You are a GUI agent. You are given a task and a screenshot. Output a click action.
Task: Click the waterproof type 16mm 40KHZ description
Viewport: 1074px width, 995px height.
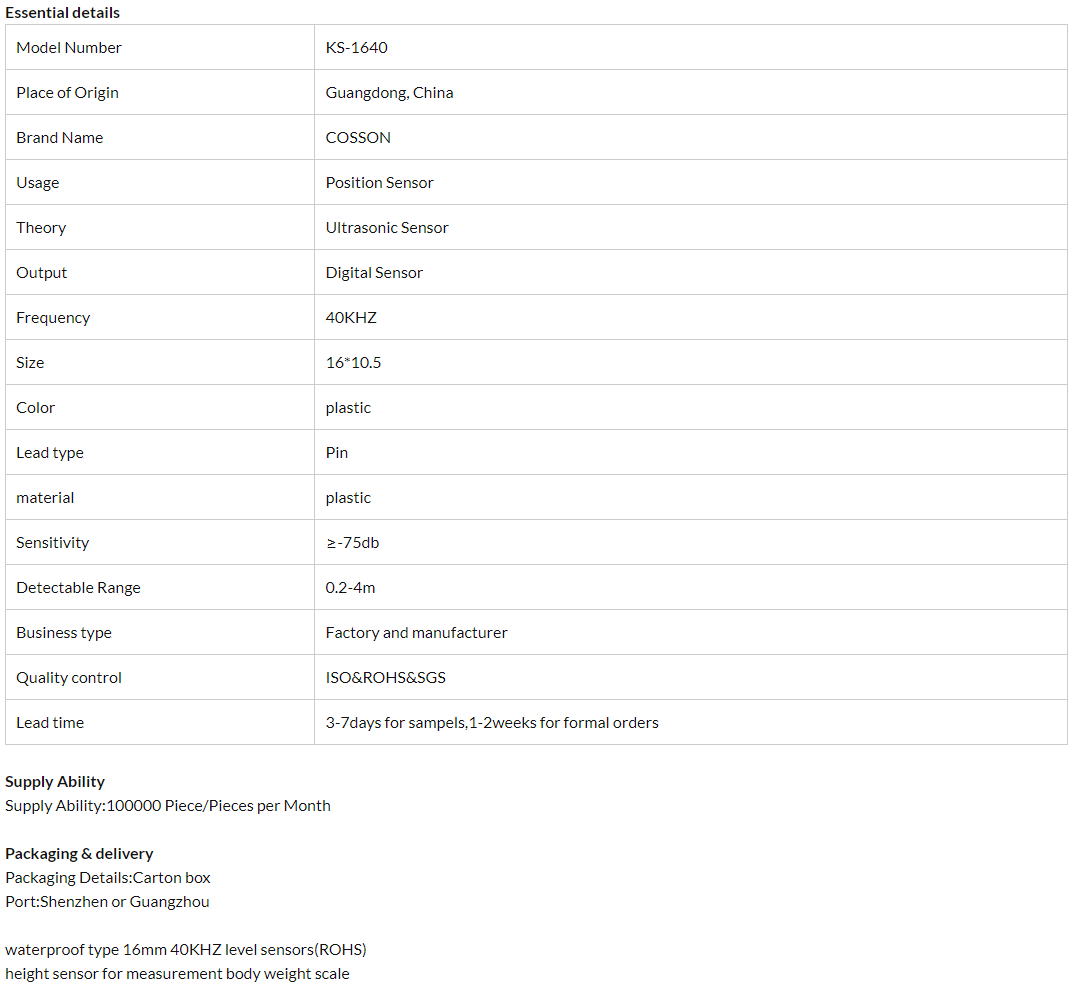tap(192, 950)
